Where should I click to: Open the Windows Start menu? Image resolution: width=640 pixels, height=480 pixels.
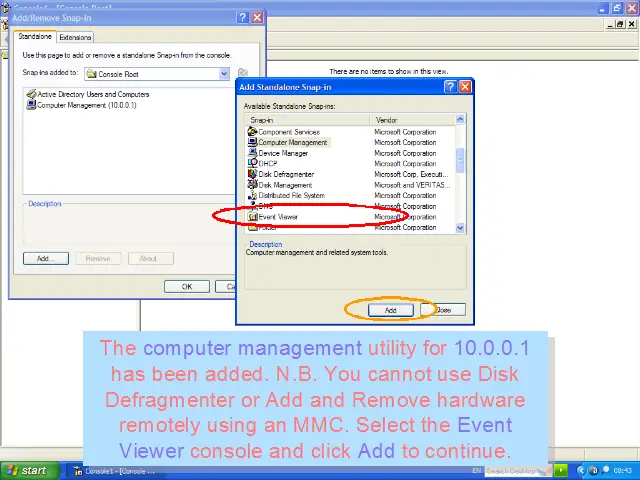coord(28,470)
